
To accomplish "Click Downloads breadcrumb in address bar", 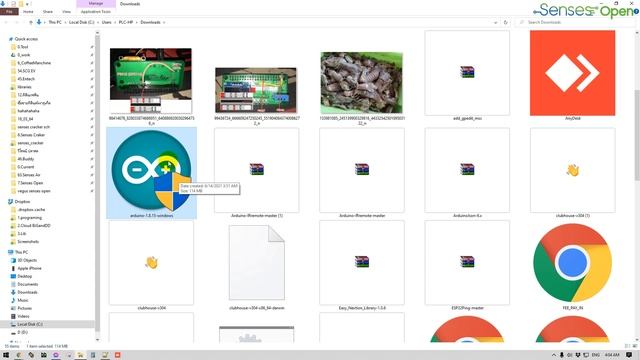I will [x=150, y=22].
